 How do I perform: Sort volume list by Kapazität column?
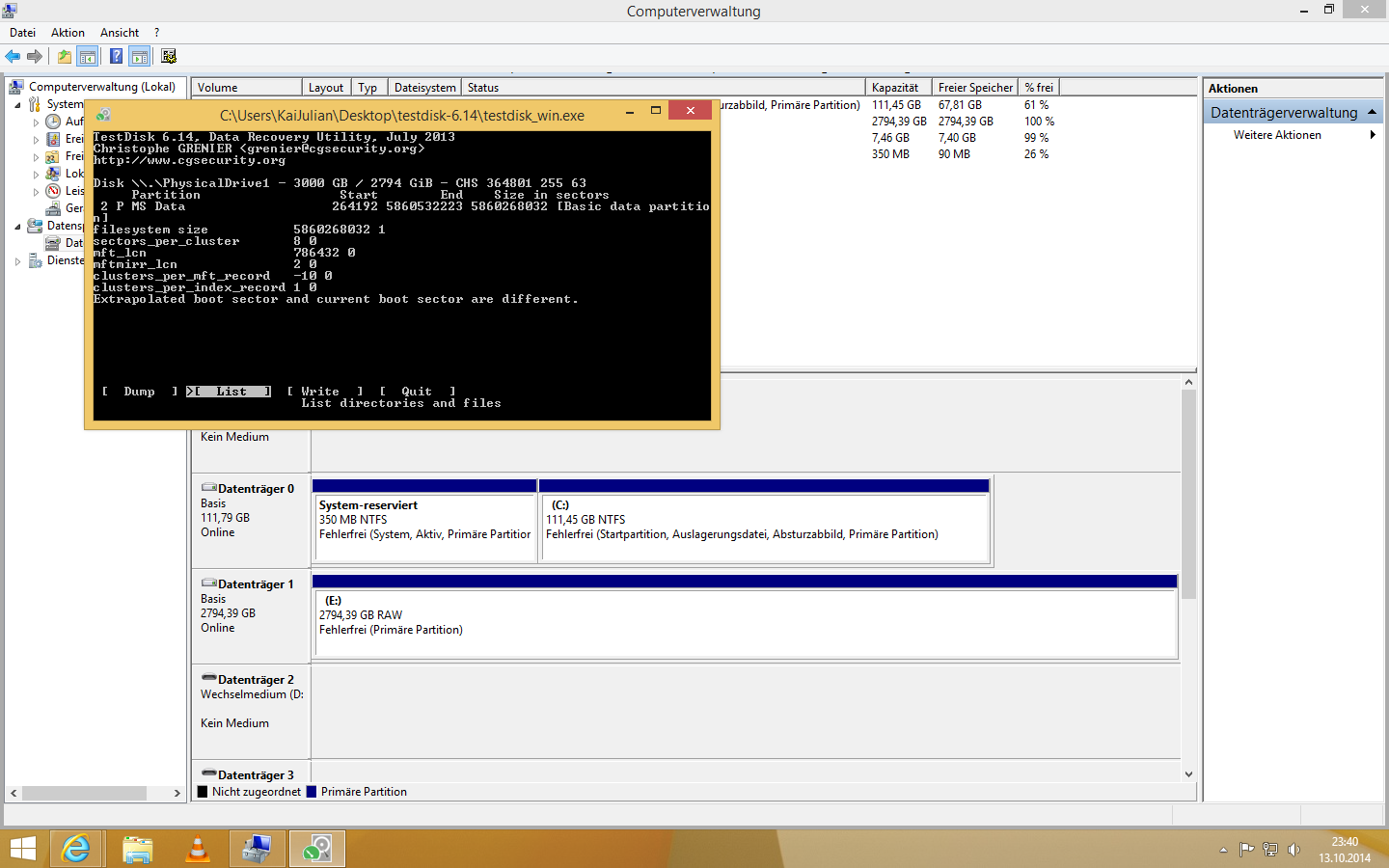coord(899,87)
